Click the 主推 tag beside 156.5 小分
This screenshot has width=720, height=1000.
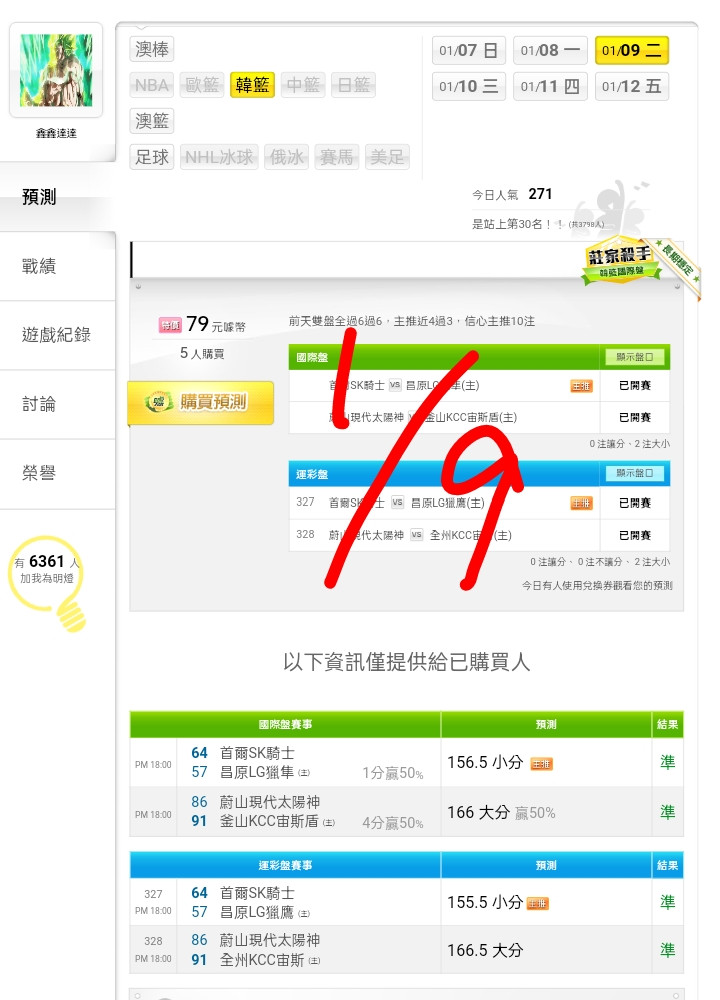click(541, 763)
